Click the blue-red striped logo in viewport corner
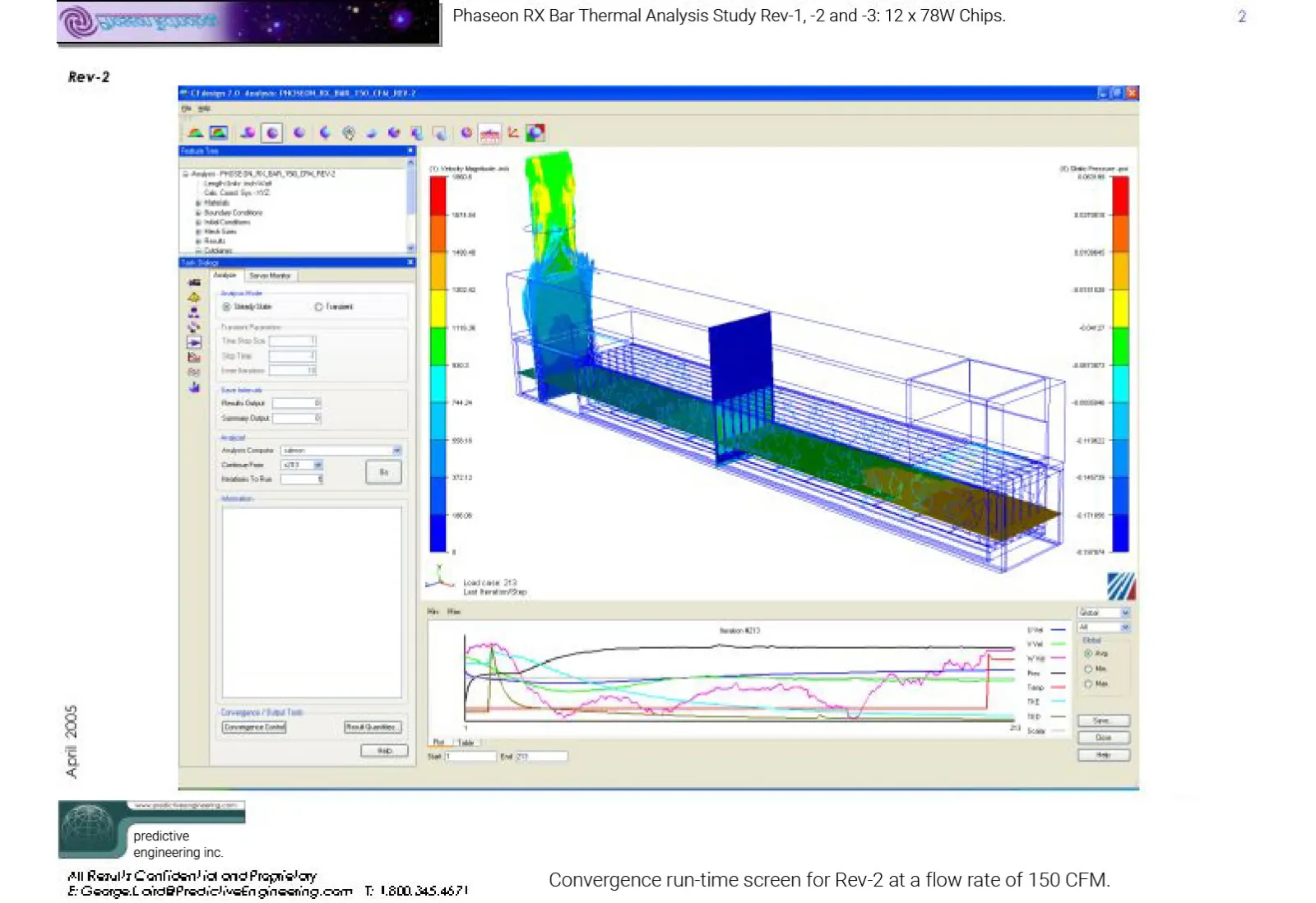The width and height of the screenshot is (1316, 903). [1121, 586]
